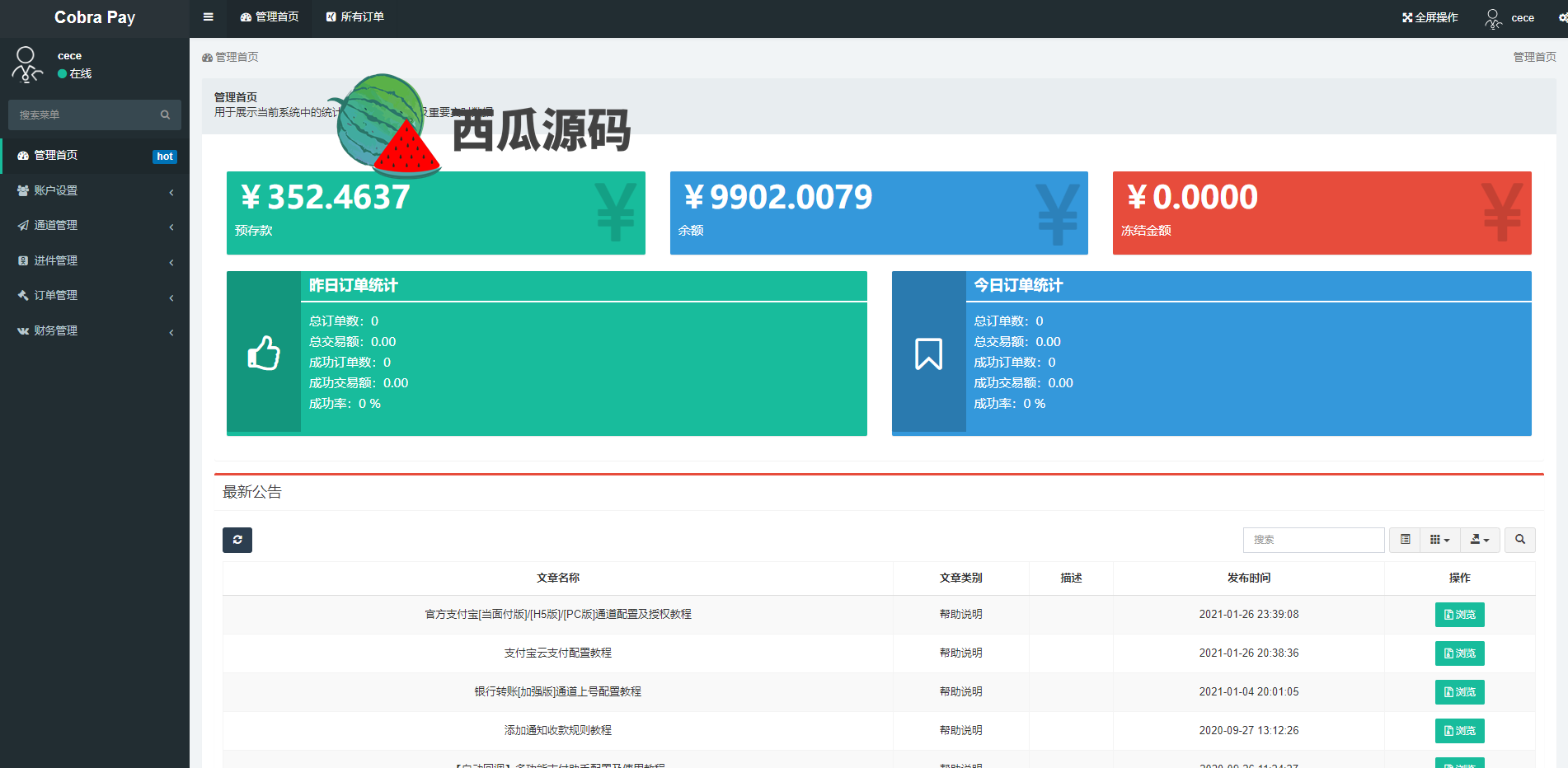Expand the 账户设置 sidebar menu
This screenshot has width=1568, height=768.
point(95,191)
